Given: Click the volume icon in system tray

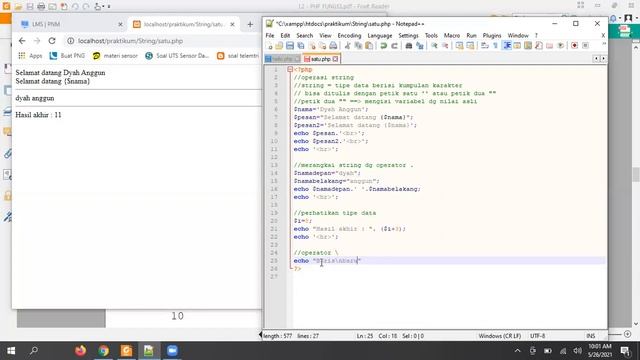Looking at the screenshot, I should pos(577,351).
